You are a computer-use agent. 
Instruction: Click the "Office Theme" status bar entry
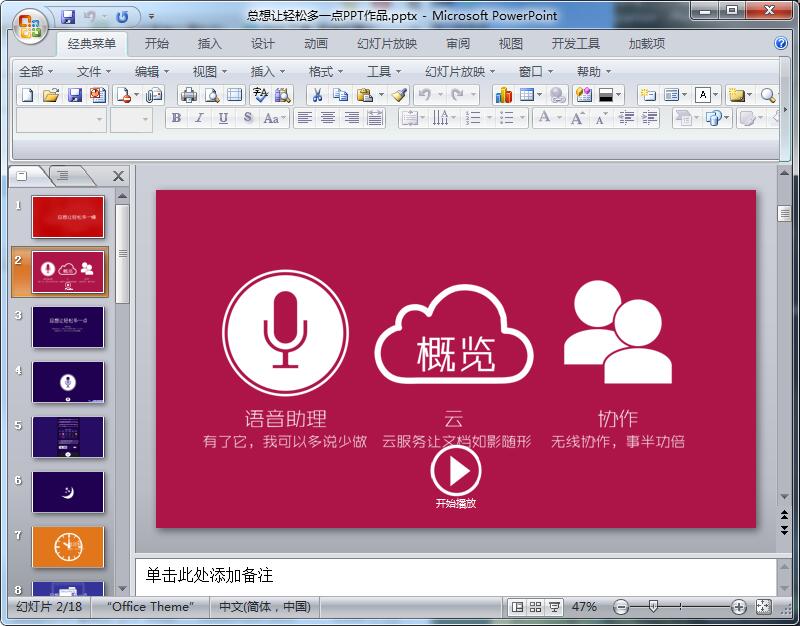pos(151,607)
